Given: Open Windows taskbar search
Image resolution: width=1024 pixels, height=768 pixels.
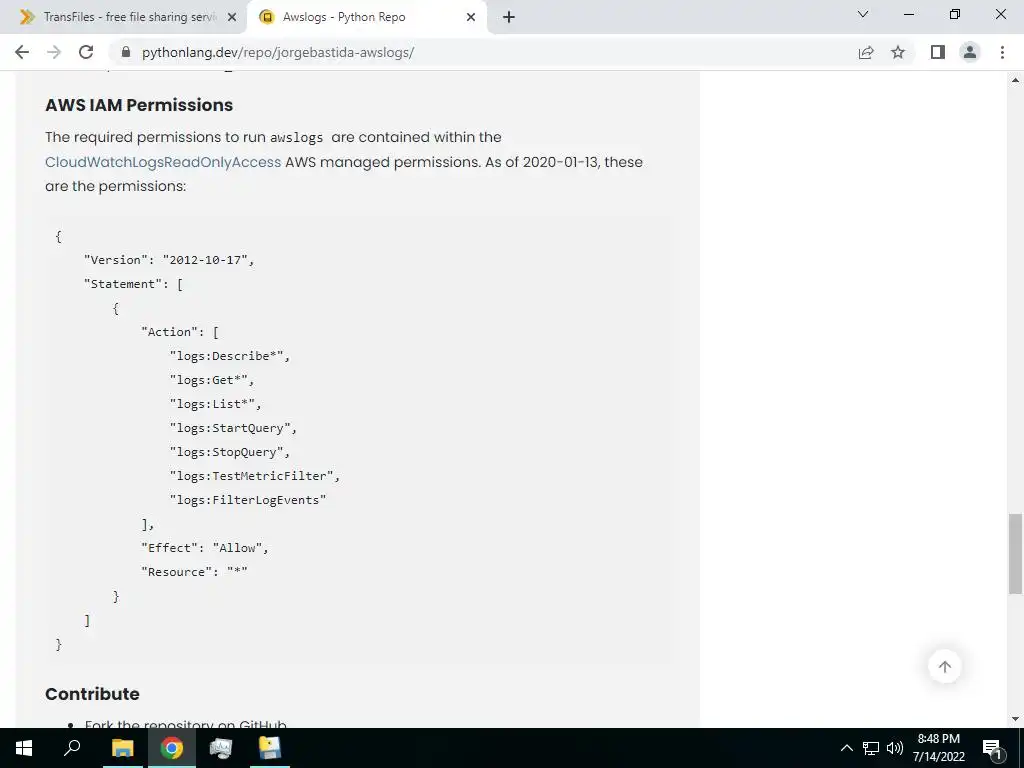Looking at the screenshot, I should coord(72,748).
